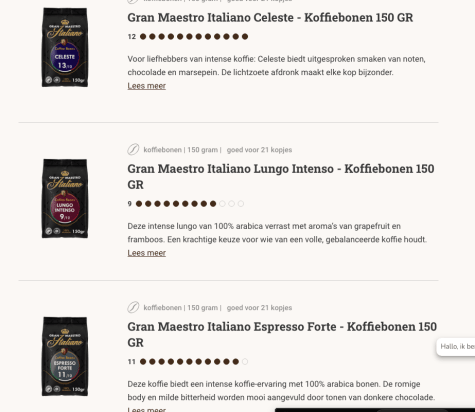Click the Espresso Forte coffee bag image
Viewport: 475px width, 412px height.
(65, 356)
